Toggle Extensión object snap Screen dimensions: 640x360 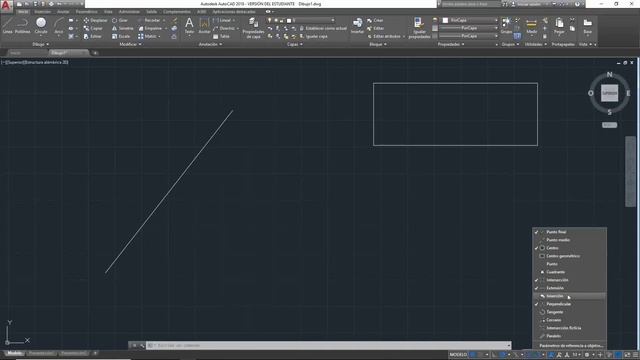[x=569, y=288]
